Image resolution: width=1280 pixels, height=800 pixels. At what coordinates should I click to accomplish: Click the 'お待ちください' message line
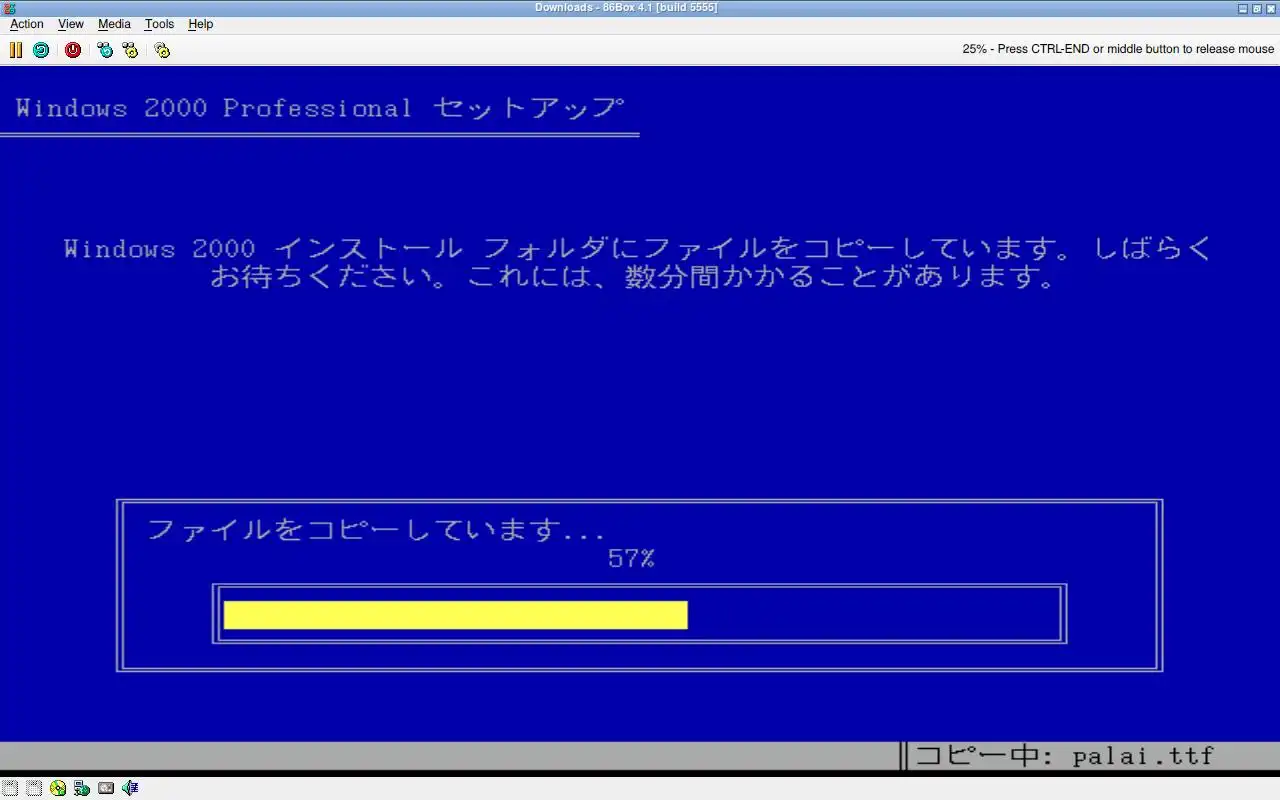coord(632,277)
